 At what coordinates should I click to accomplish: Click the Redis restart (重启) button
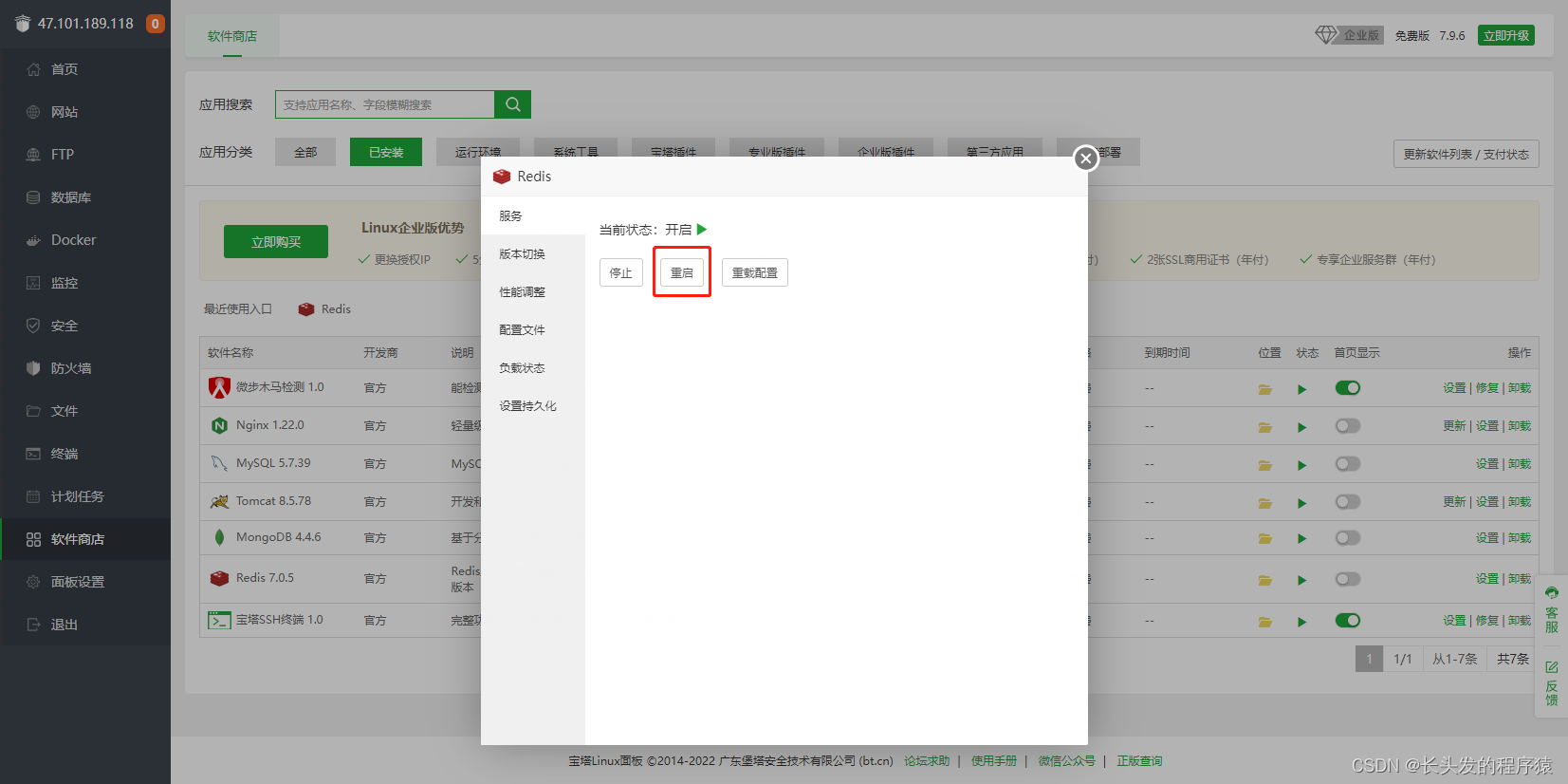coord(682,272)
